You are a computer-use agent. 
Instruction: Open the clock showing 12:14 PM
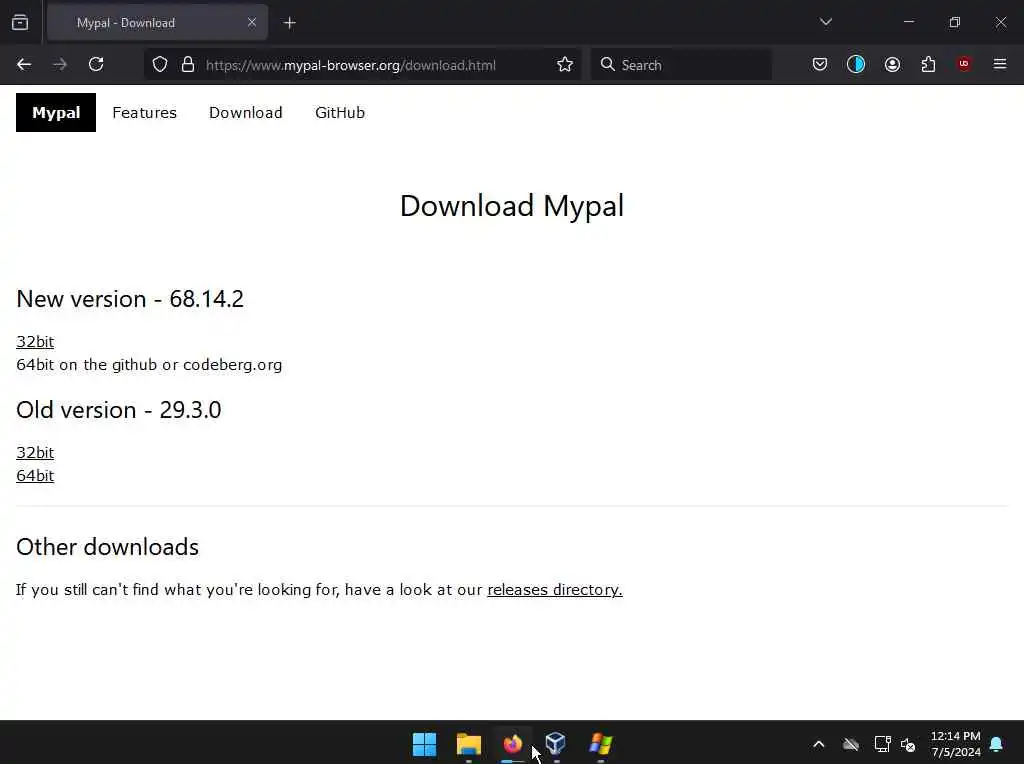click(x=955, y=744)
